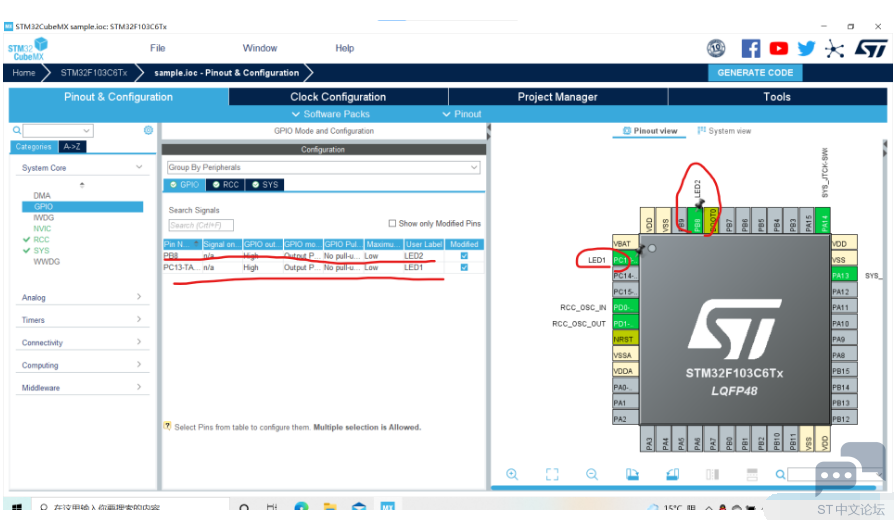Click the GENERATE CODE button

click(x=755, y=72)
